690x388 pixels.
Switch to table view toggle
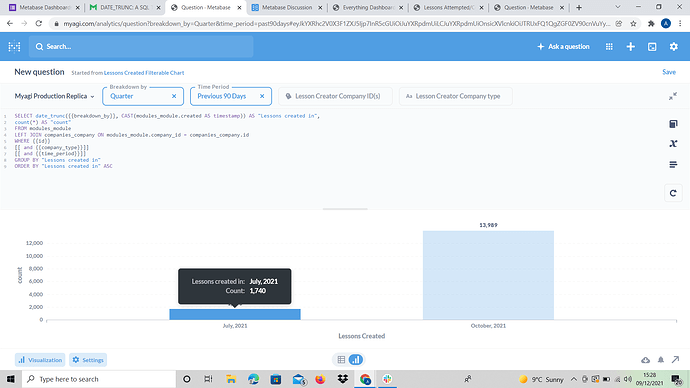341,360
